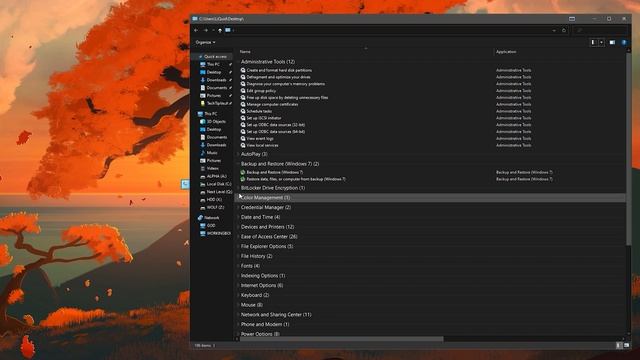Expand the Internet Options (6) group
This screenshot has height=360, width=640.
pos(262,285)
